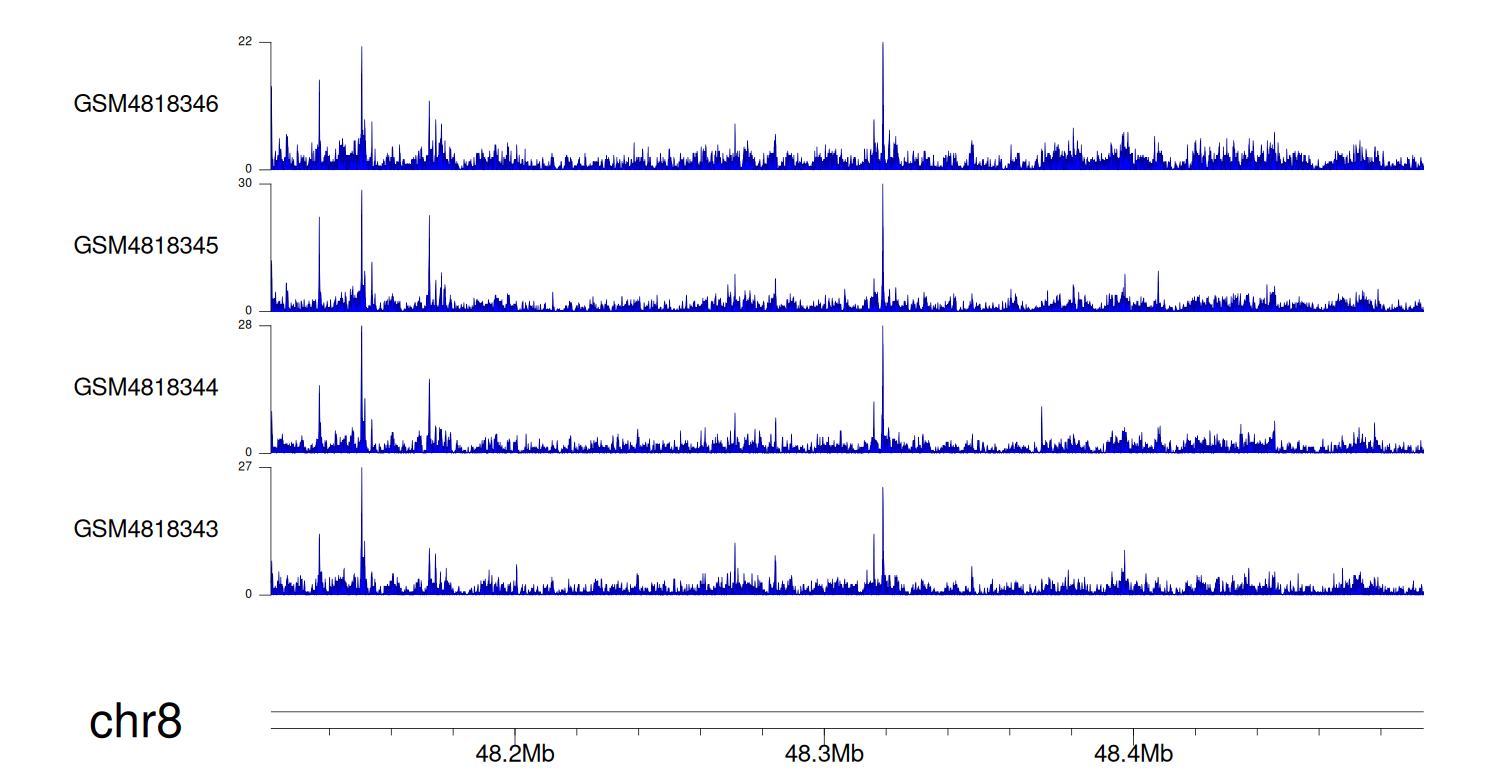This screenshot has height=780, width=1500.
Task: Click the y-axis maximum value 22
Action: [x=245, y=42]
